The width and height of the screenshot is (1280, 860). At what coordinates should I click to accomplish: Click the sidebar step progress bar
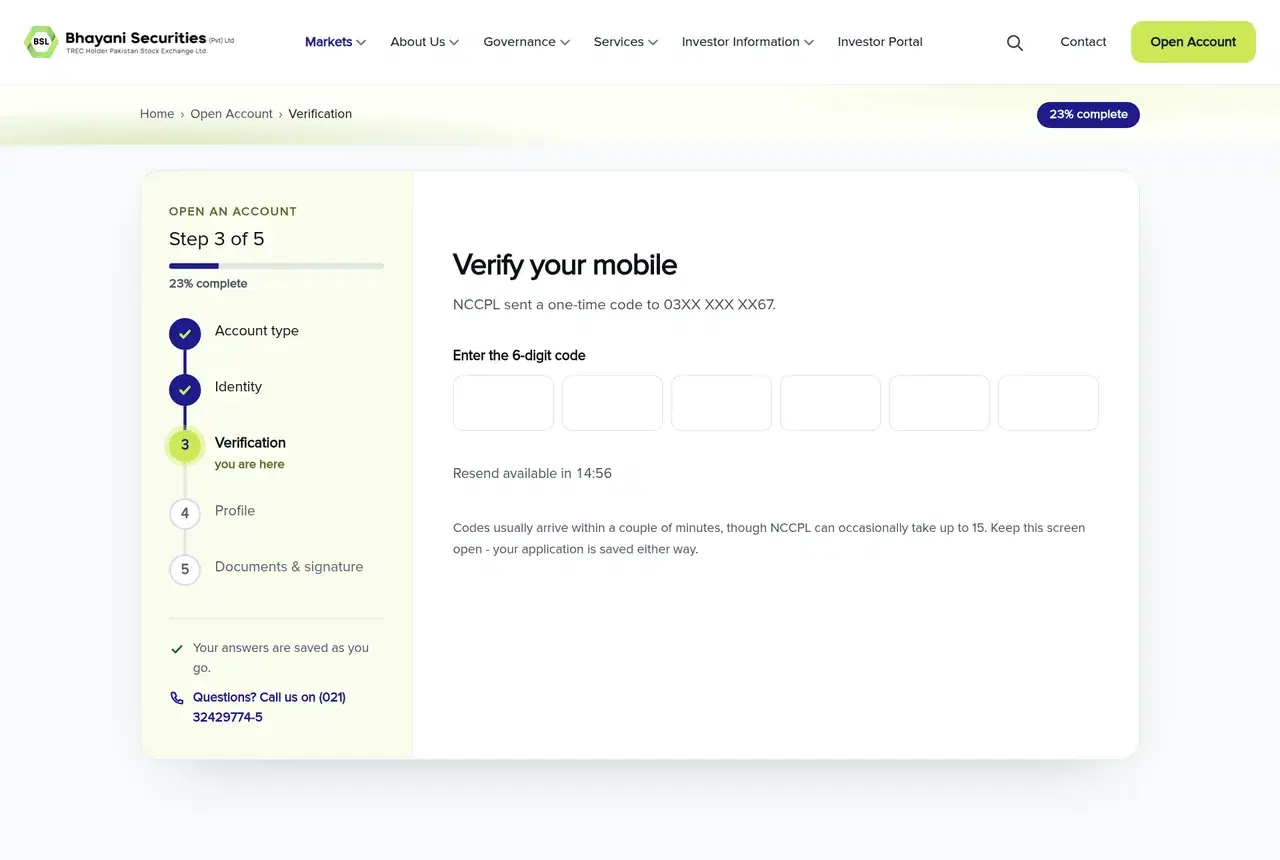point(276,266)
